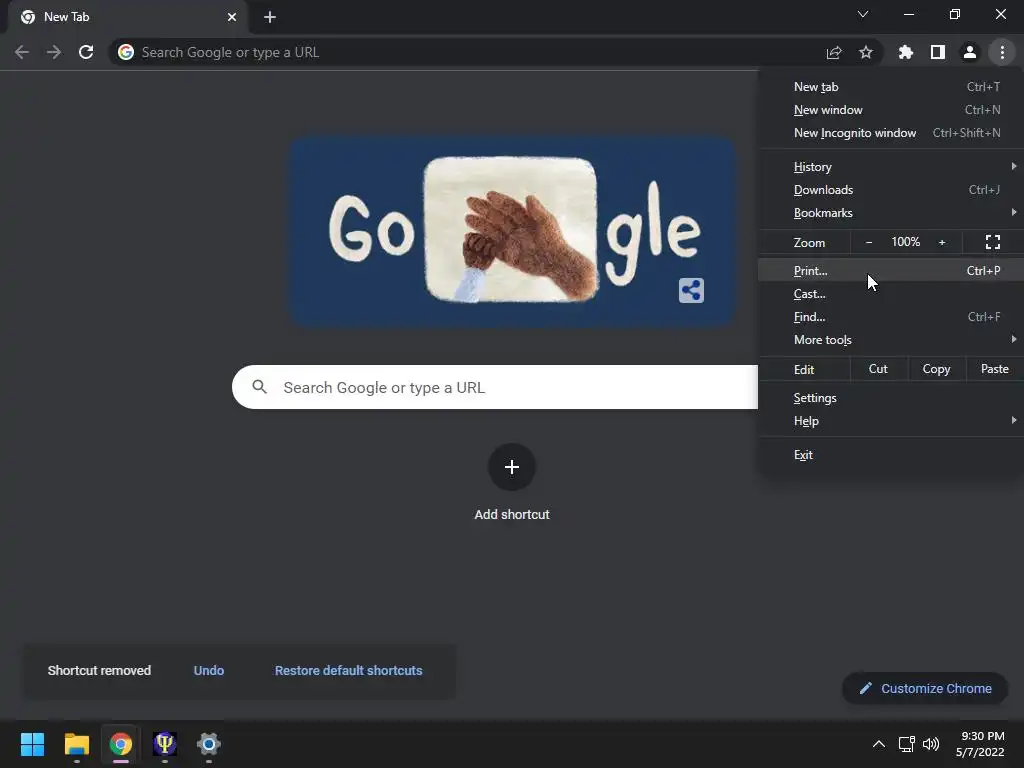Show hidden system tray icons
This screenshot has width=1024, height=768.
879,744
